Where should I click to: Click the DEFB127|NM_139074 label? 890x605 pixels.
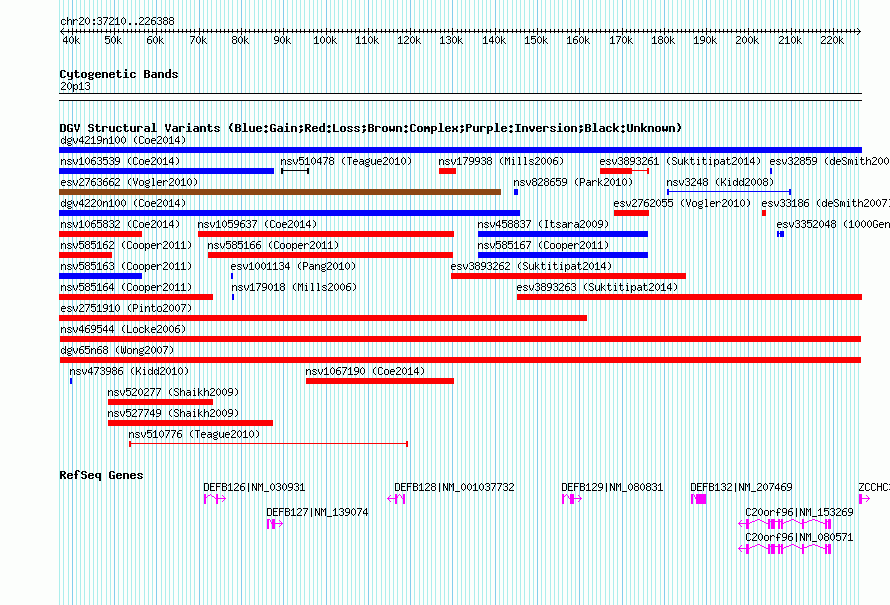click(317, 512)
